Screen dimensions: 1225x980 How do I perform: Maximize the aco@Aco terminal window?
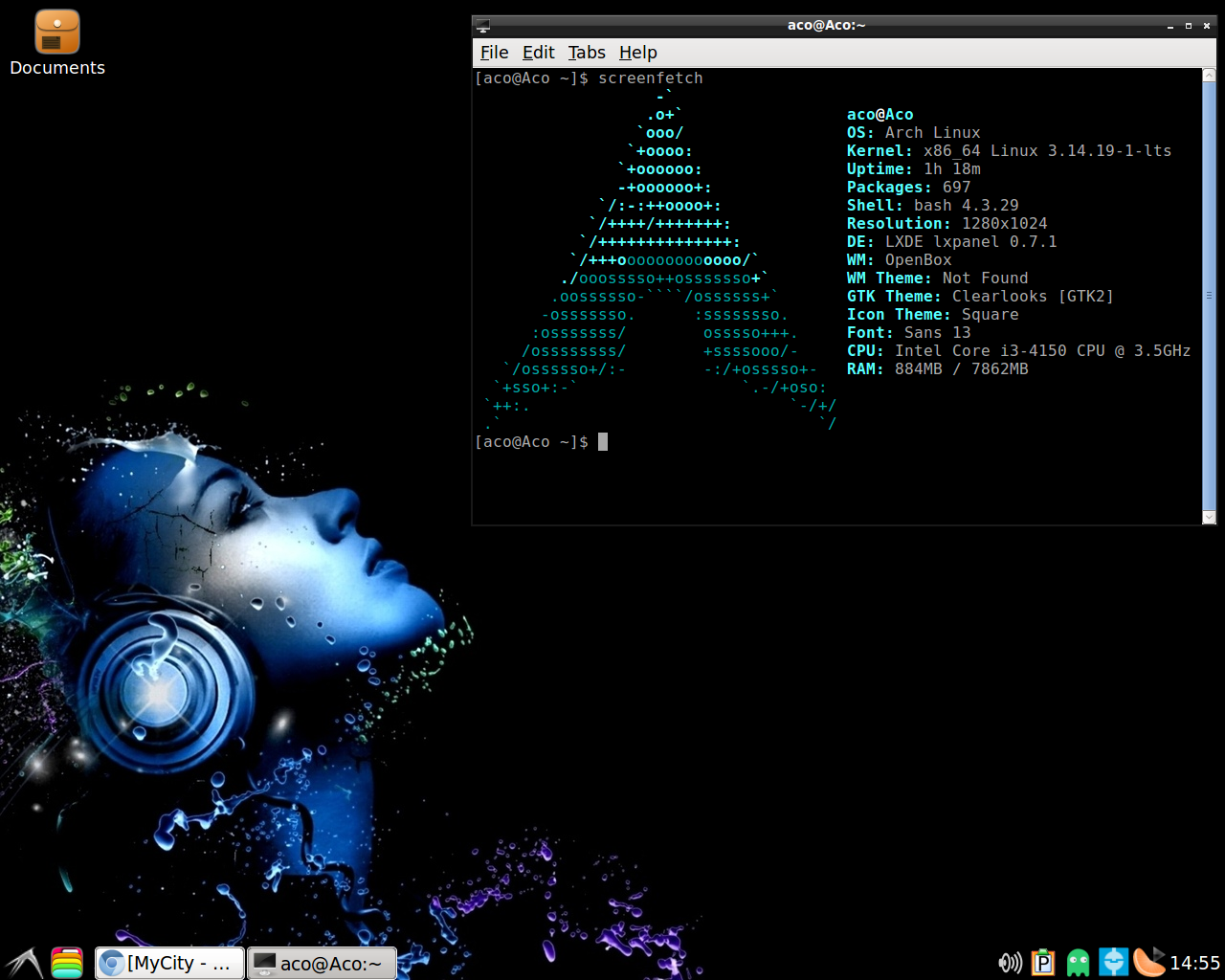coord(1189,26)
